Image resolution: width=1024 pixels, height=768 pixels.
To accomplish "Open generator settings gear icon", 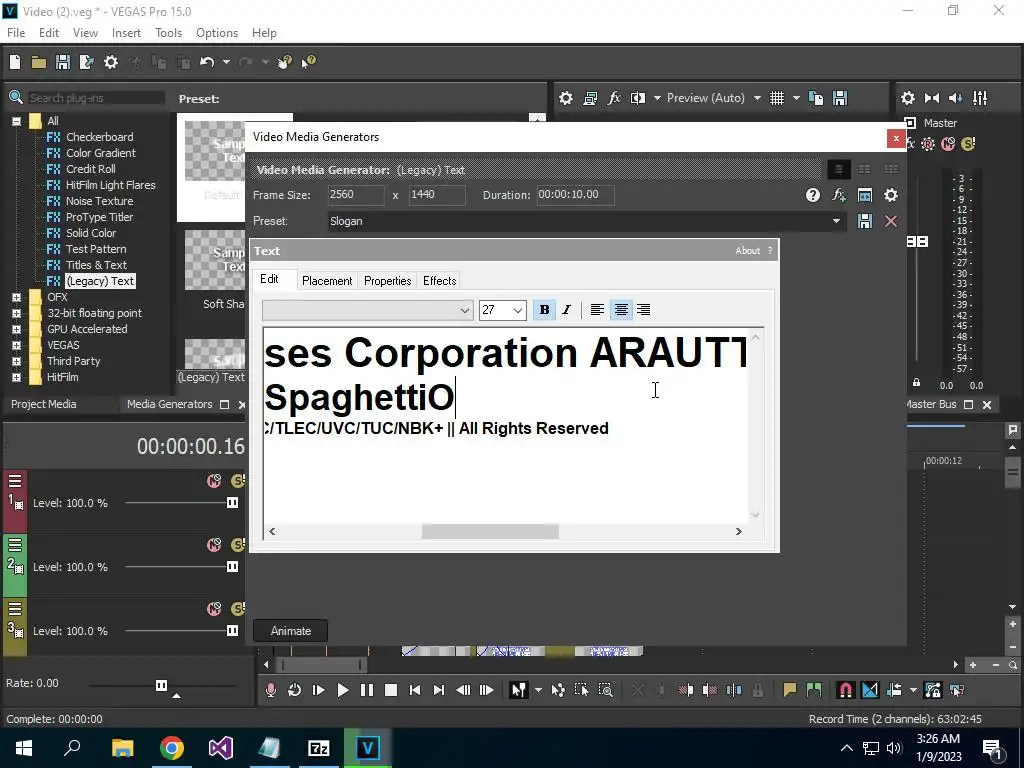I will (x=891, y=195).
